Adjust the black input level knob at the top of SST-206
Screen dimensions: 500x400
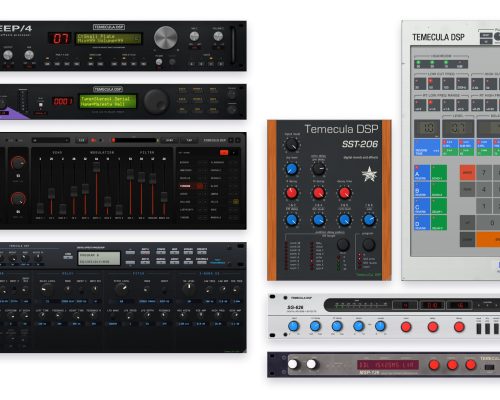click(292, 145)
